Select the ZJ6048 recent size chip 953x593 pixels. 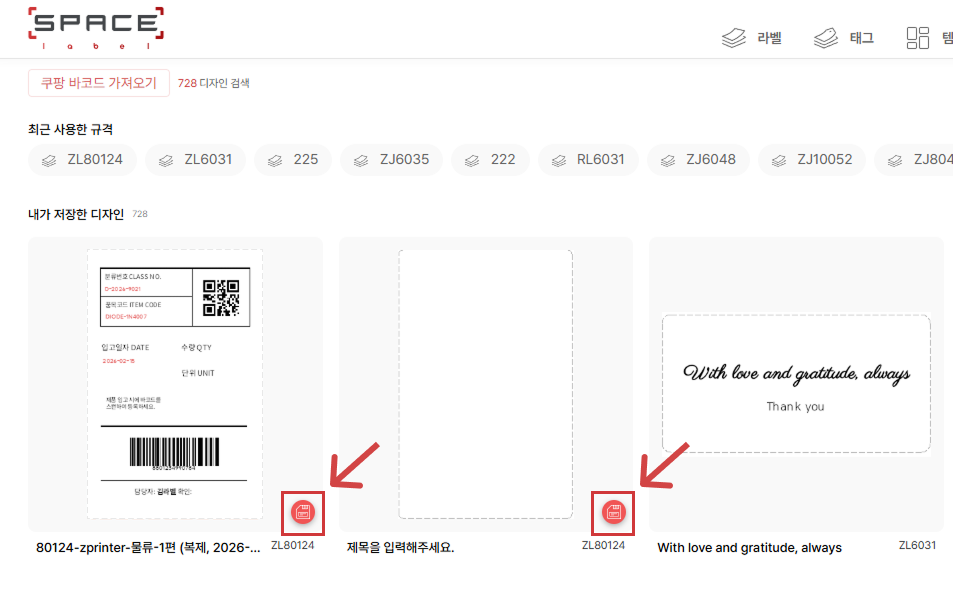click(698, 160)
